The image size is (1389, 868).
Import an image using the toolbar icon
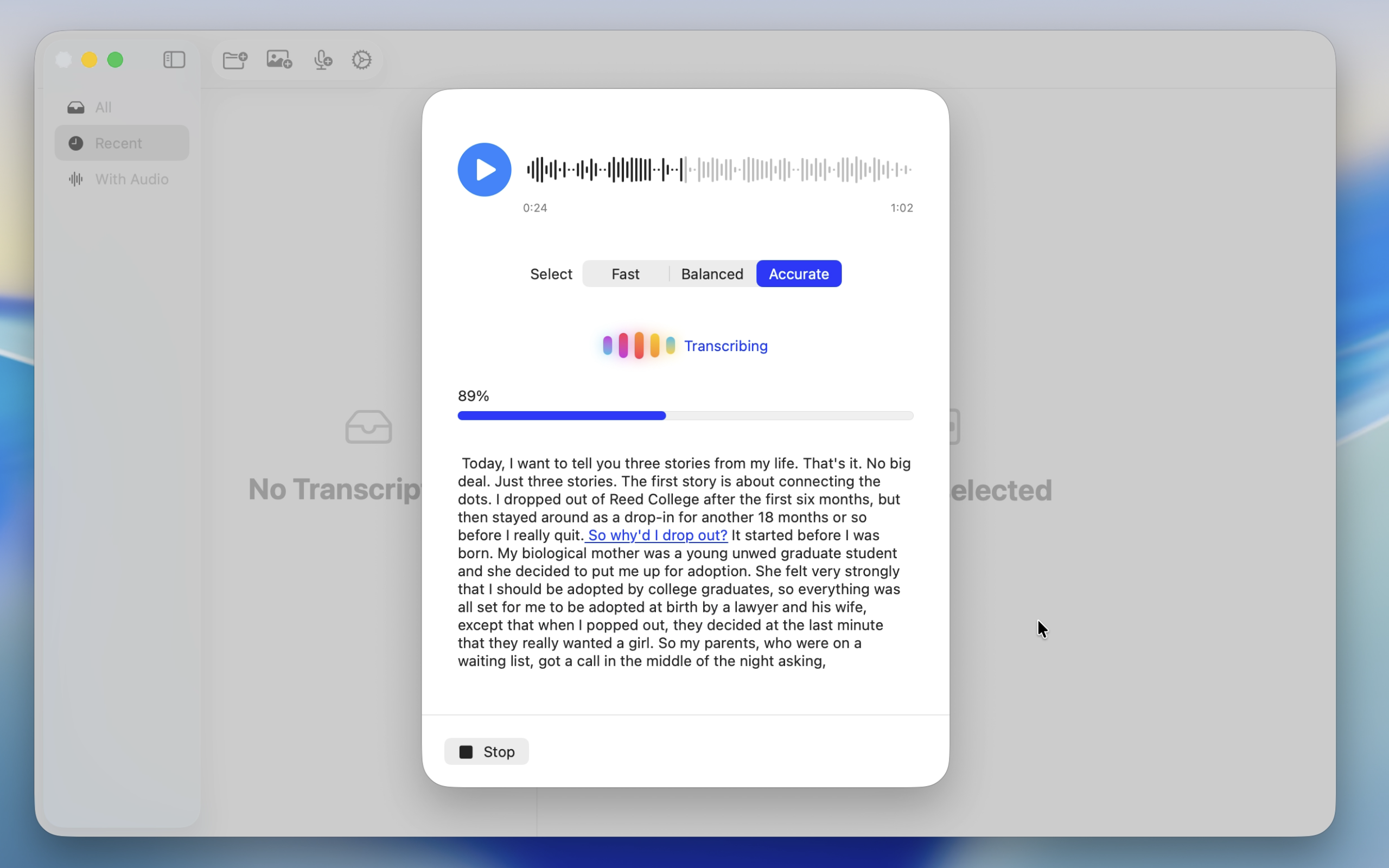click(278, 59)
